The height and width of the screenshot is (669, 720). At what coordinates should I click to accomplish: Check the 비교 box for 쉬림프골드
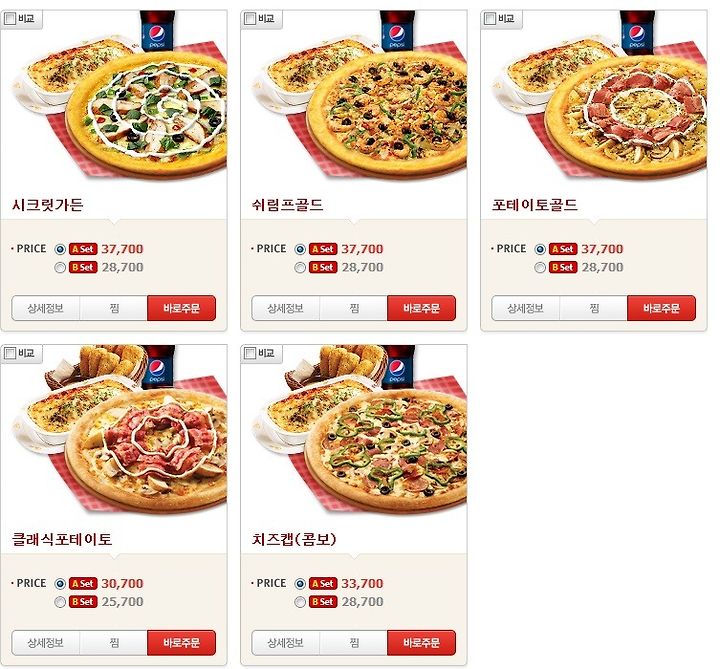pyautogui.click(x=250, y=19)
